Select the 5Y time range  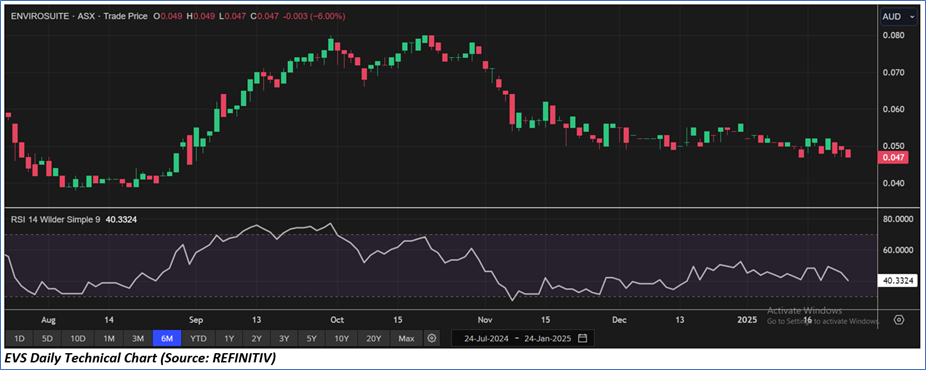tap(312, 339)
